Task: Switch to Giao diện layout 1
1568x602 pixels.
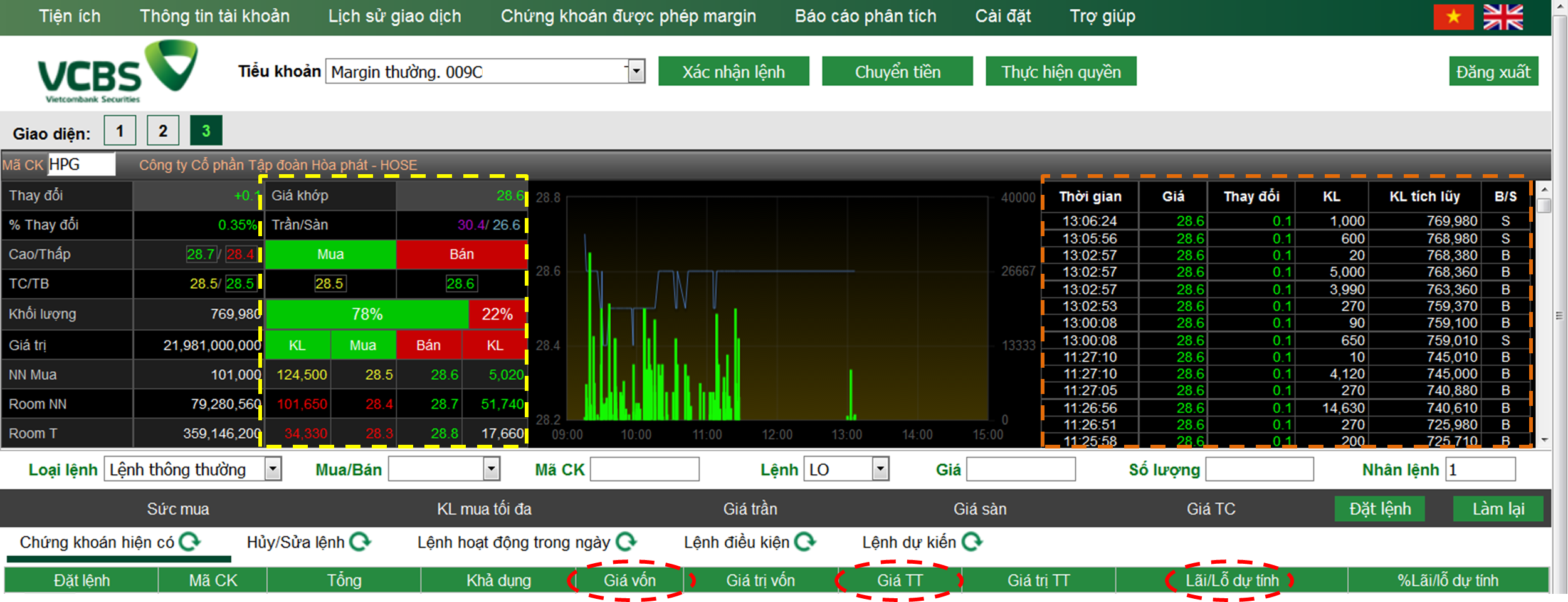Action: (119, 130)
